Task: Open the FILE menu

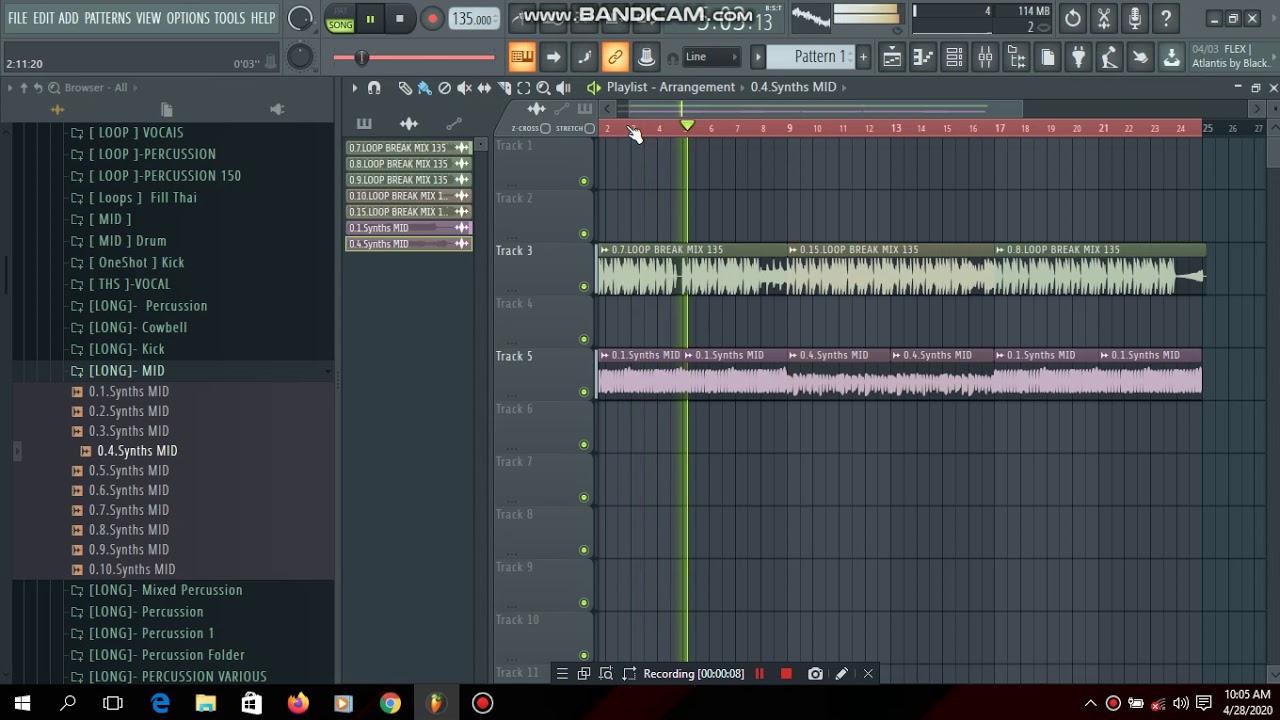Action: click(x=18, y=18)
